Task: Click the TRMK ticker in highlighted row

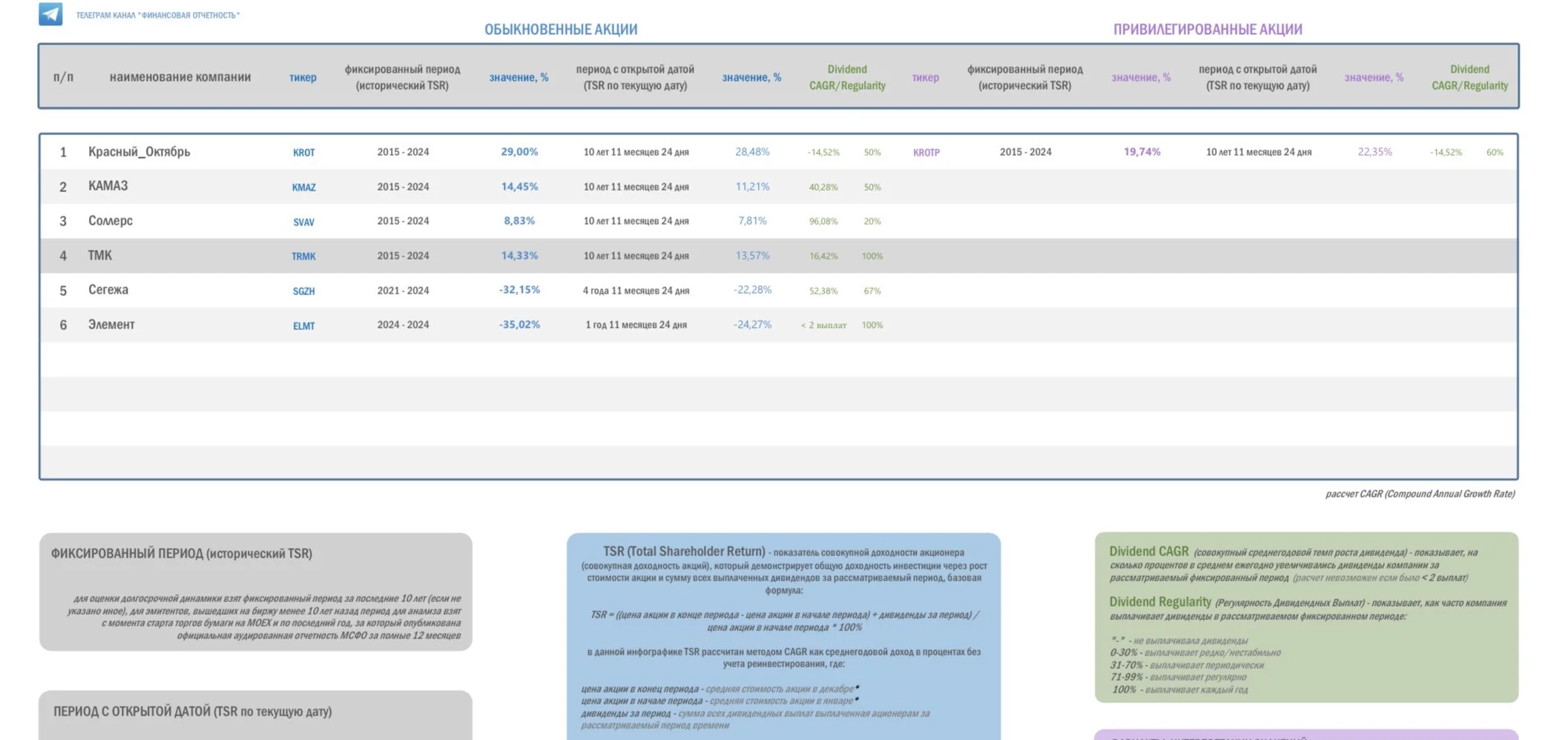Action: pos(303,257)
